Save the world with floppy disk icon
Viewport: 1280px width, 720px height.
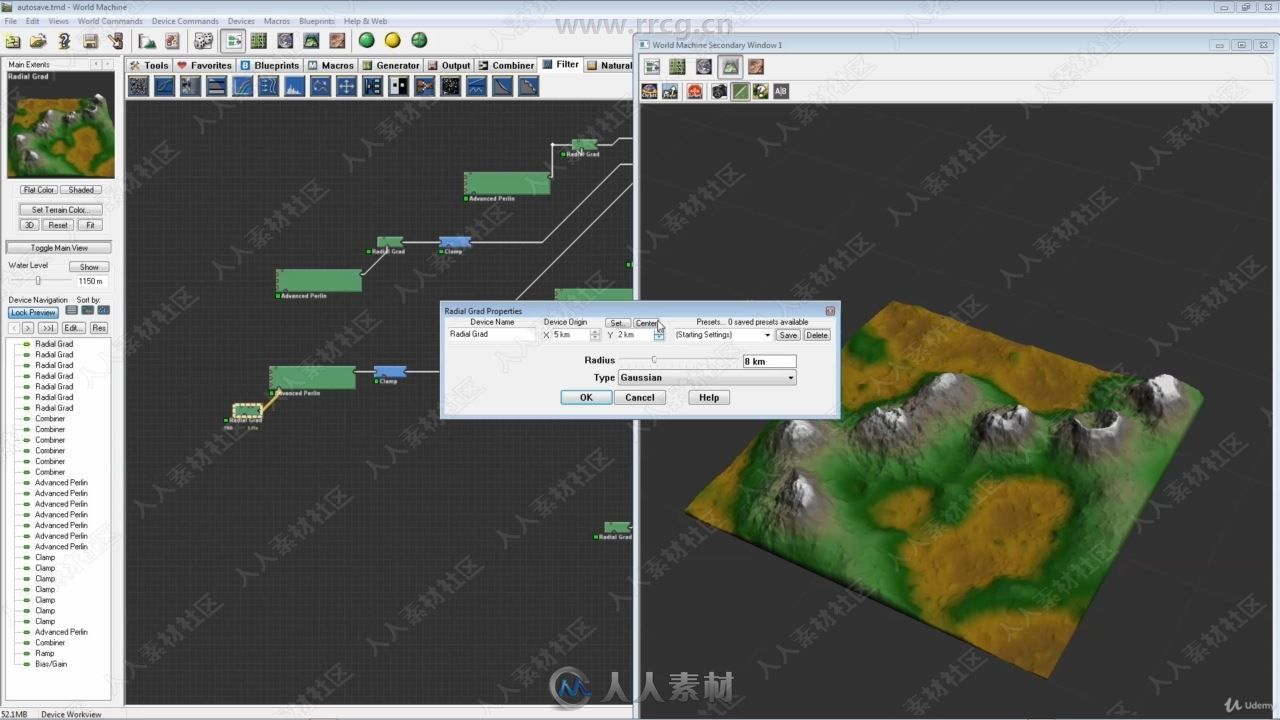(90, 41)
